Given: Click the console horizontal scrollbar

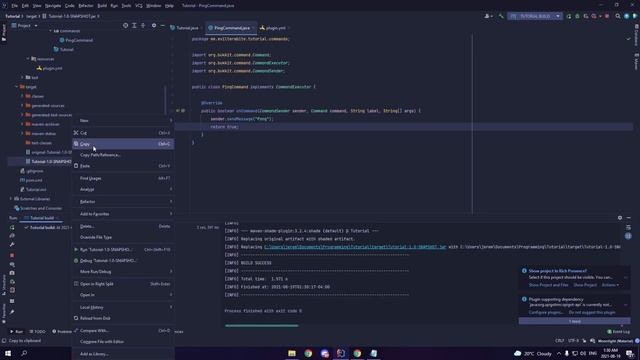Looking at the screenshot, I should point(262,325).
